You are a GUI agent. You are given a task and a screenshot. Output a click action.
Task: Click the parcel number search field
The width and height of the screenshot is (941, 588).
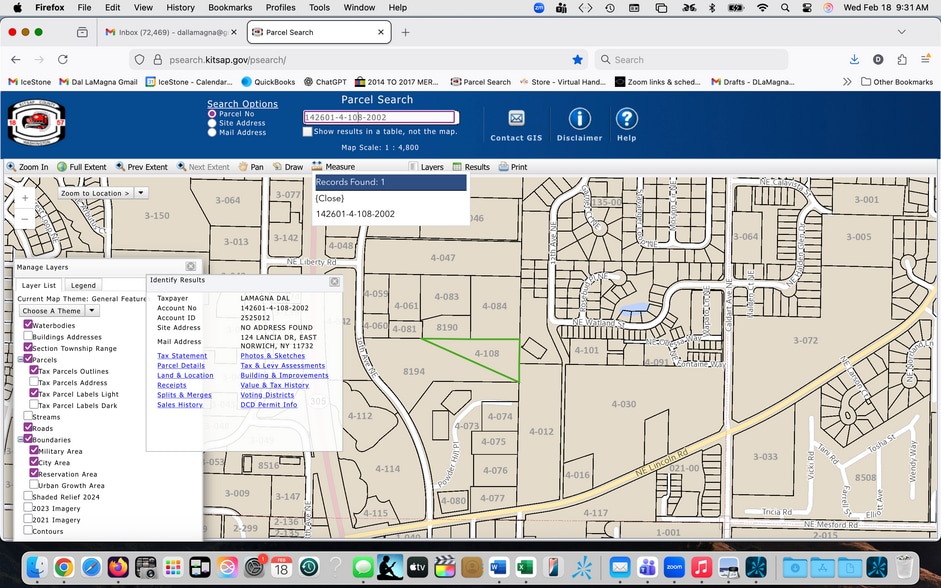[x=380, y=117]
